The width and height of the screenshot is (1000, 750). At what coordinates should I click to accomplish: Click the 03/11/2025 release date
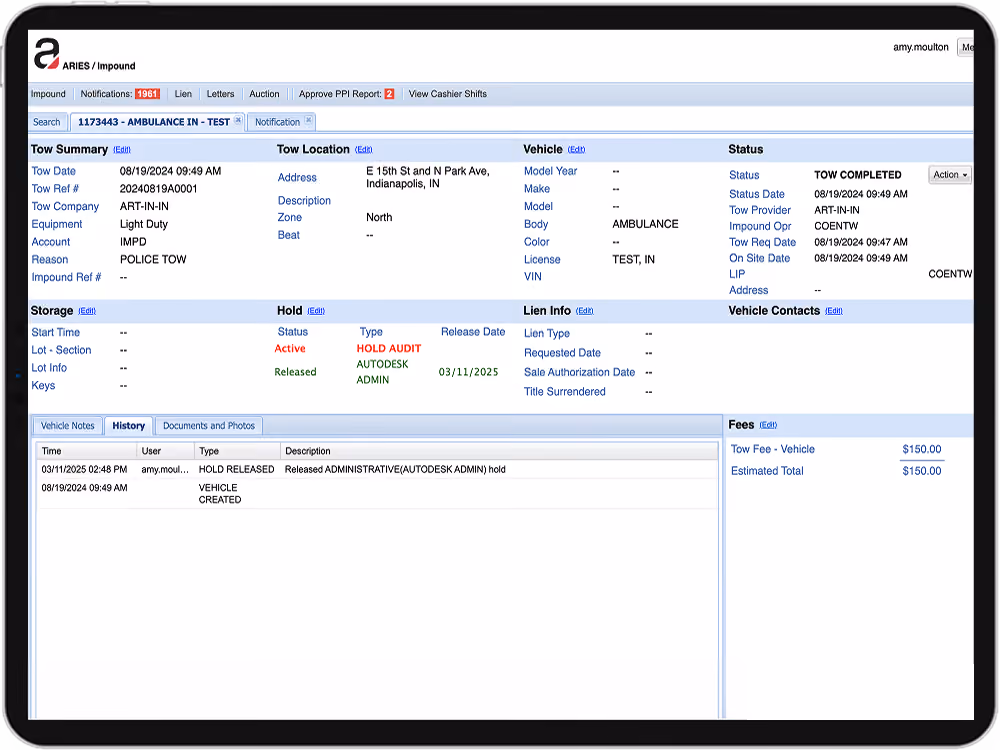pyautogui.click(x=469, y=372)
